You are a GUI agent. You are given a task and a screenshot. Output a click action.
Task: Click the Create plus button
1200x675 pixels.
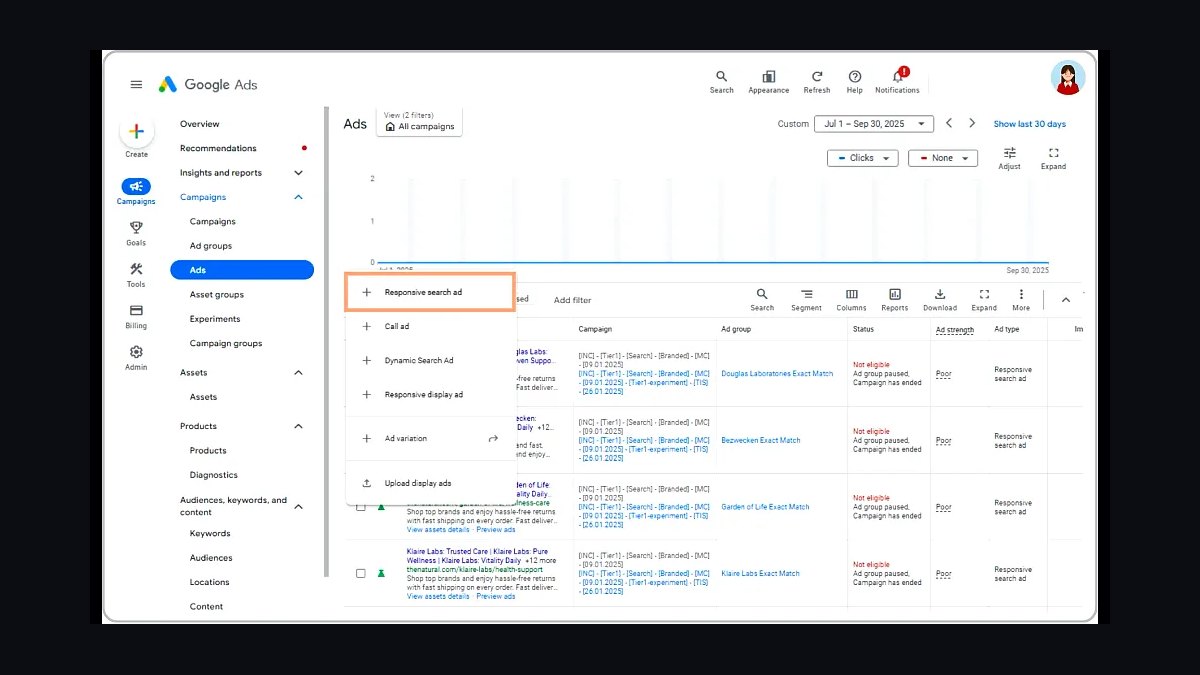click(x=137, y=132)
